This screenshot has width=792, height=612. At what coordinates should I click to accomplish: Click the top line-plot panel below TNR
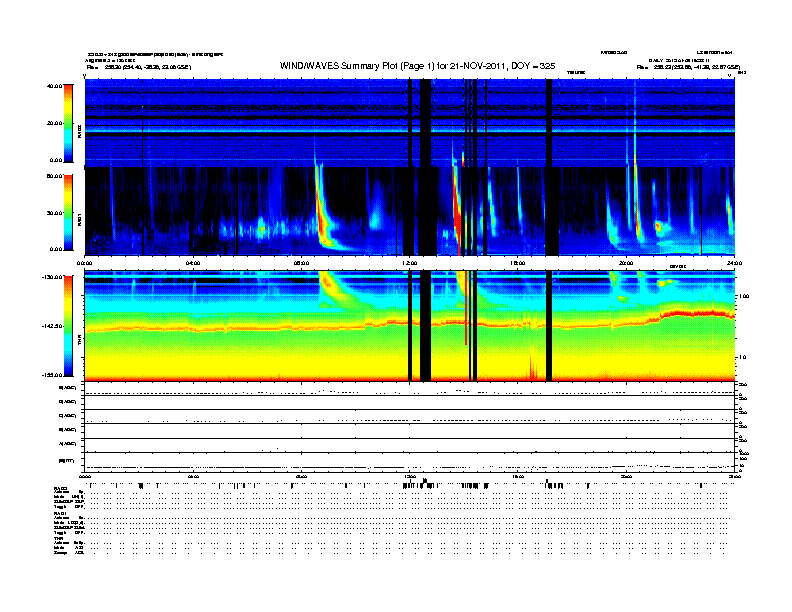point(410,389)
